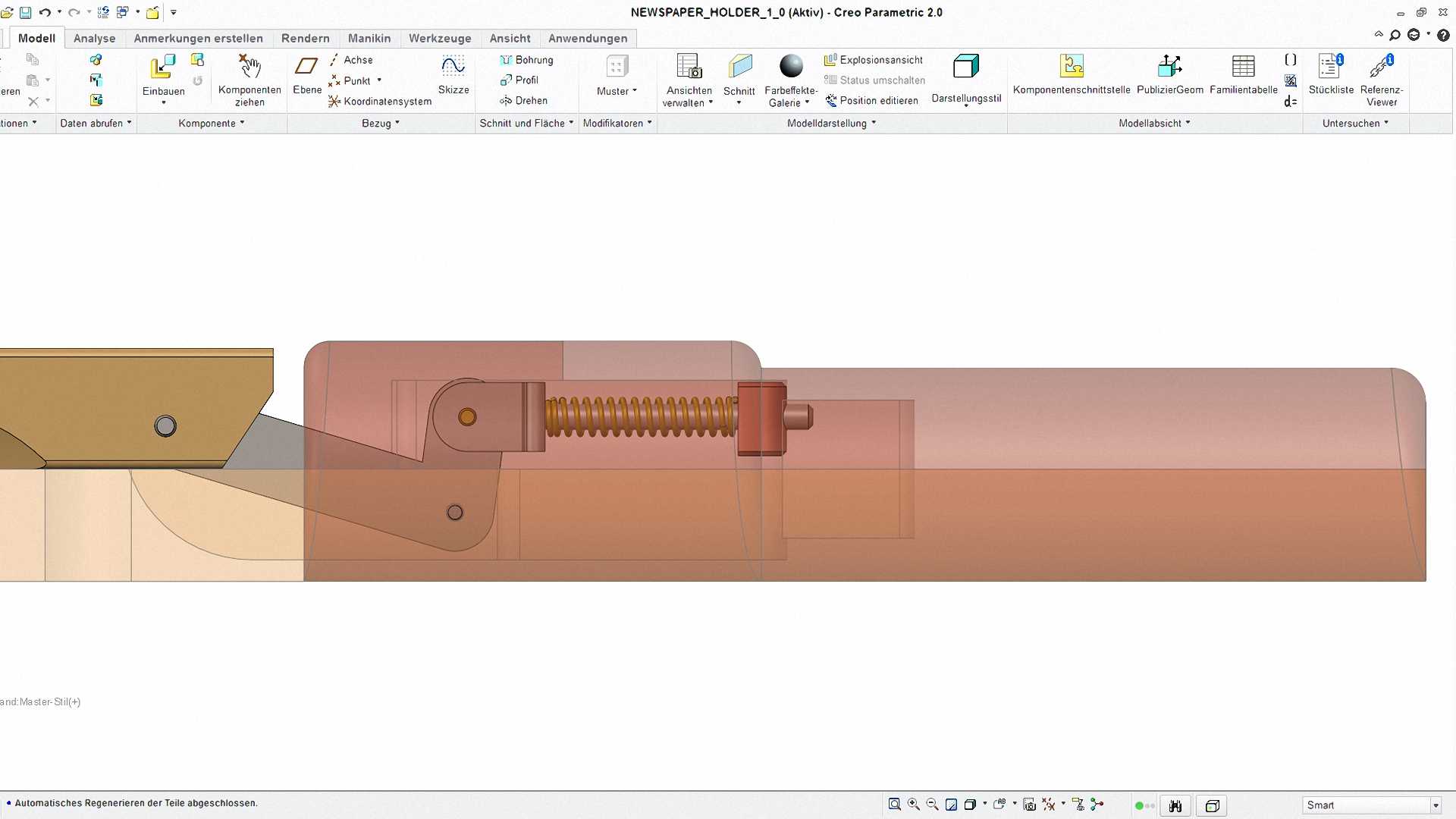Select the red square nut on the spring
Viewport: 1456px width, 819px height.
pos(761,419)
